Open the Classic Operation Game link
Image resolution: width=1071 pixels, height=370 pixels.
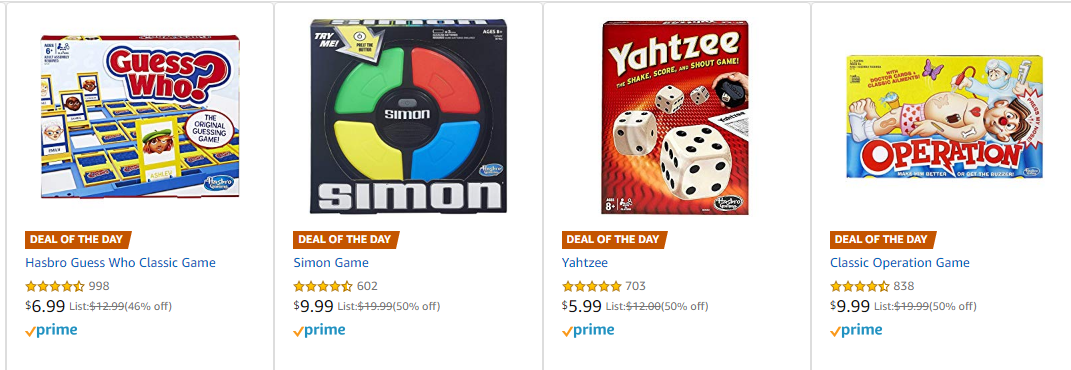coord(900,263)
